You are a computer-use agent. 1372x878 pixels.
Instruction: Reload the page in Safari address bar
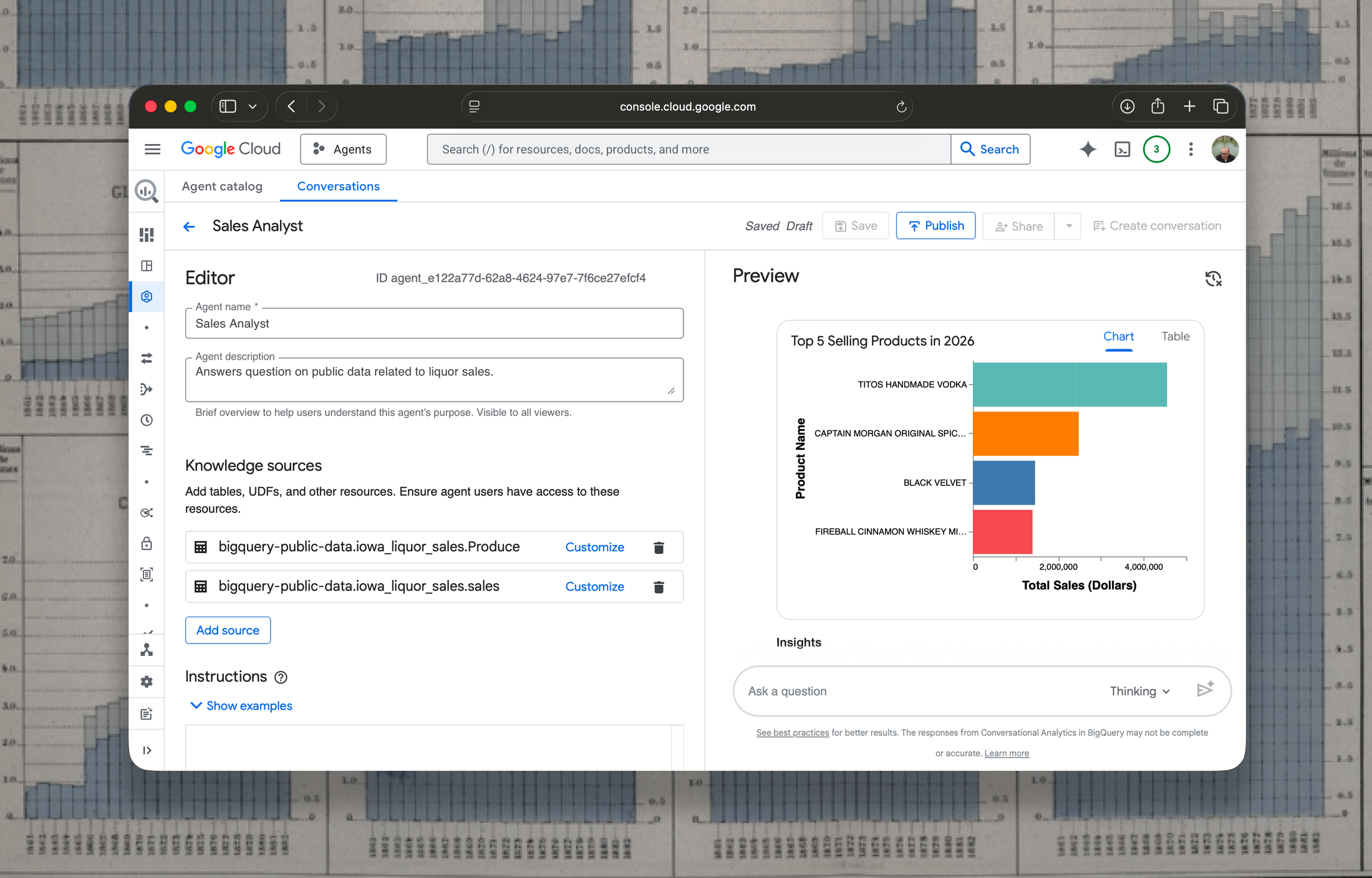click(x=901, y=107)
